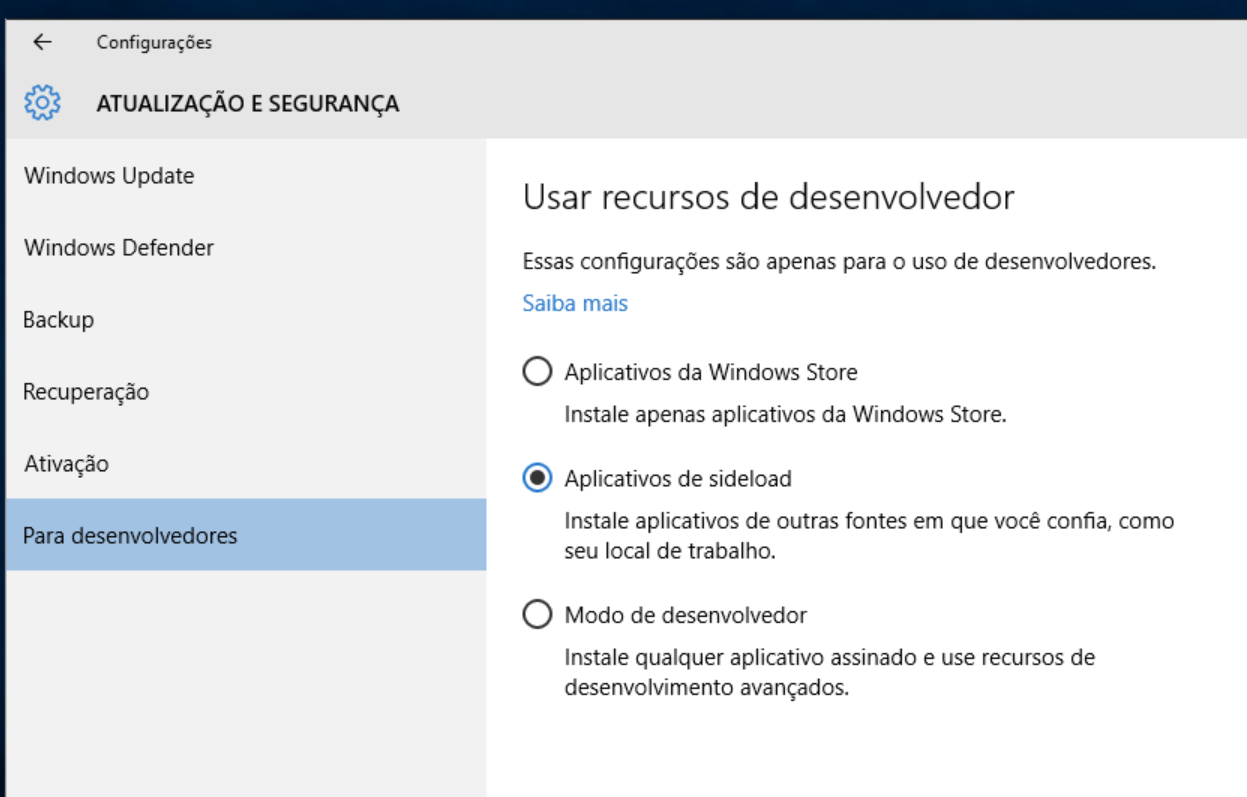1247x797 pixels.
Task: Click the Usar recursos de desenvolvedor heading
Action: point(768,197)
